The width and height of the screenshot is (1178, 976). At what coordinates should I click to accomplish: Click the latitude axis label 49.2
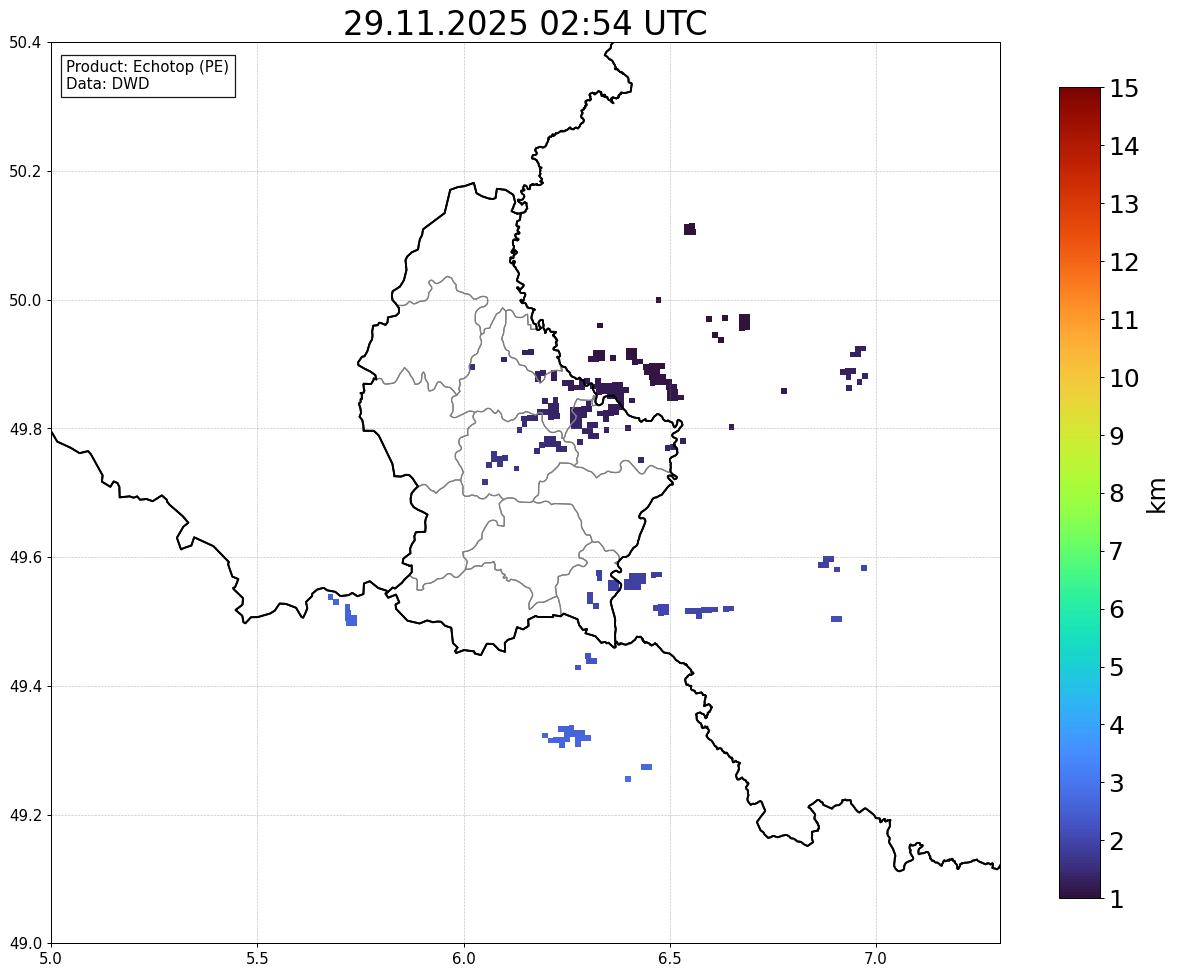click(25, 815)
